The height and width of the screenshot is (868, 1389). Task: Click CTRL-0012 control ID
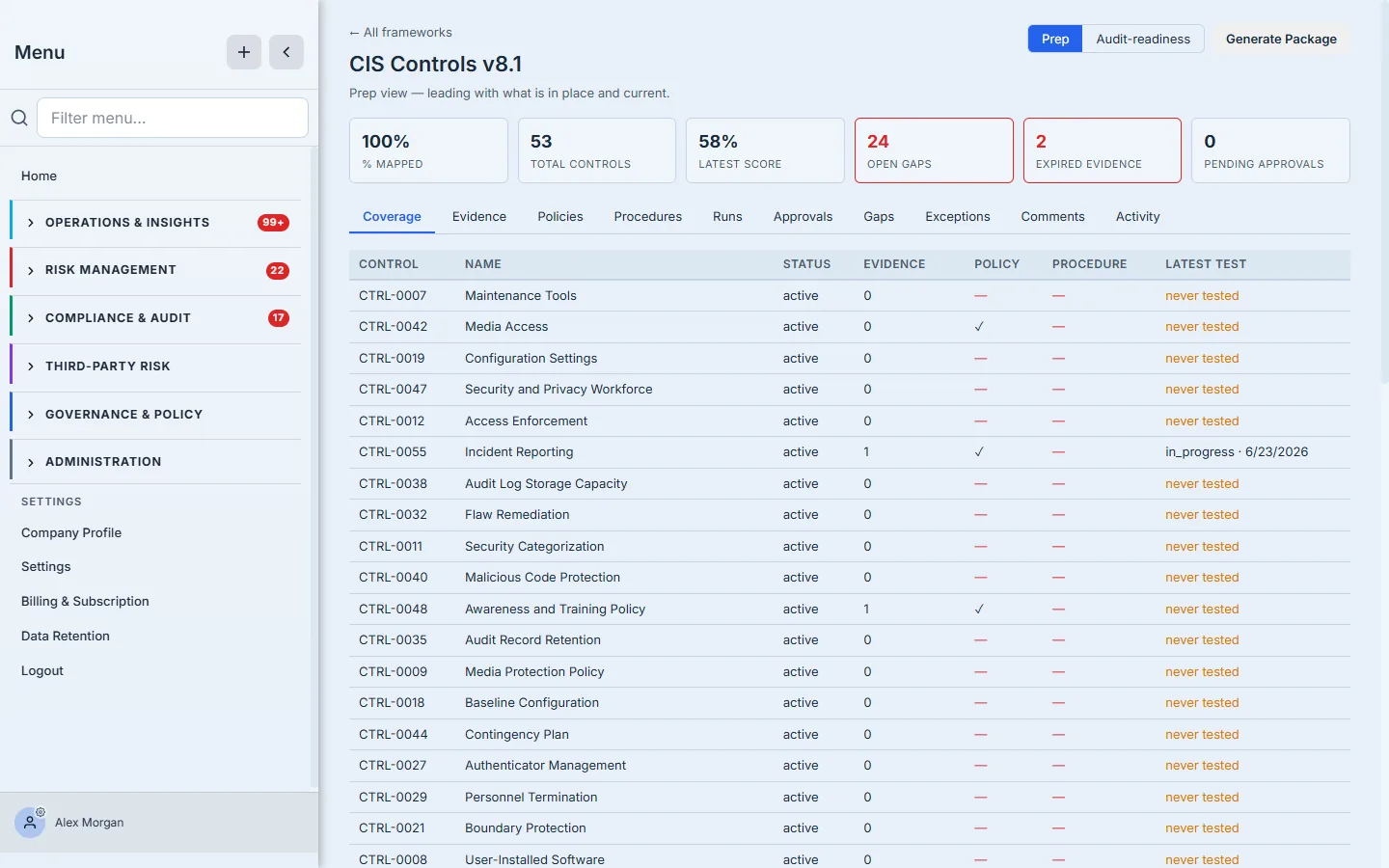392,421
